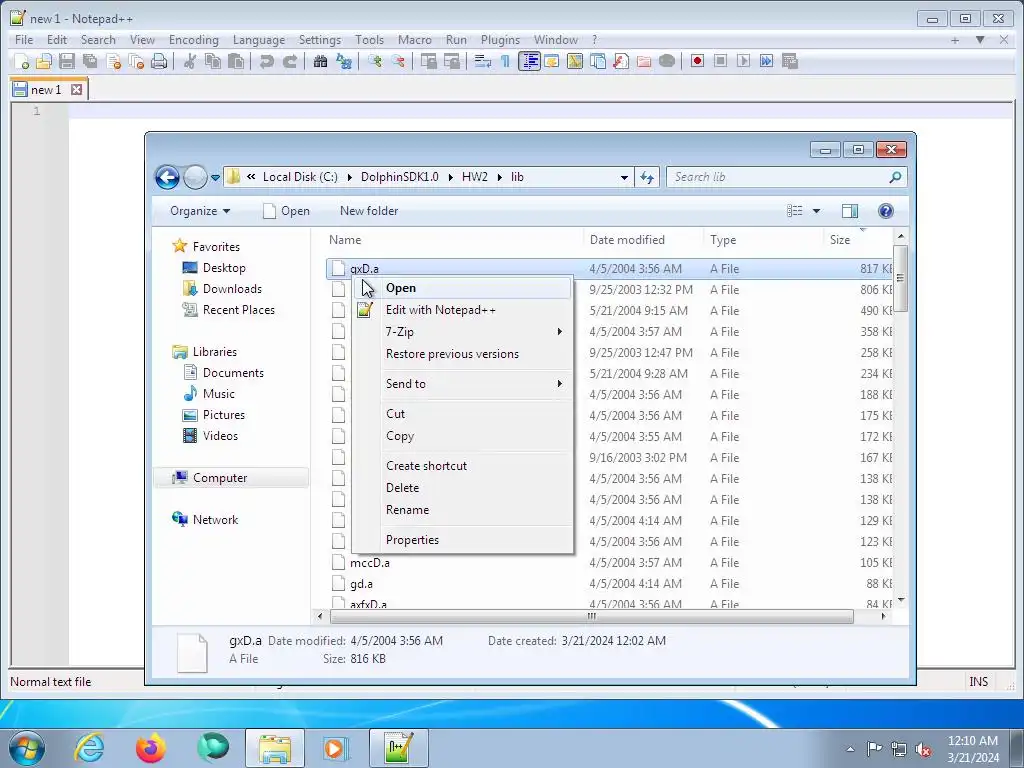Sort by Name column header

(345, 240)
